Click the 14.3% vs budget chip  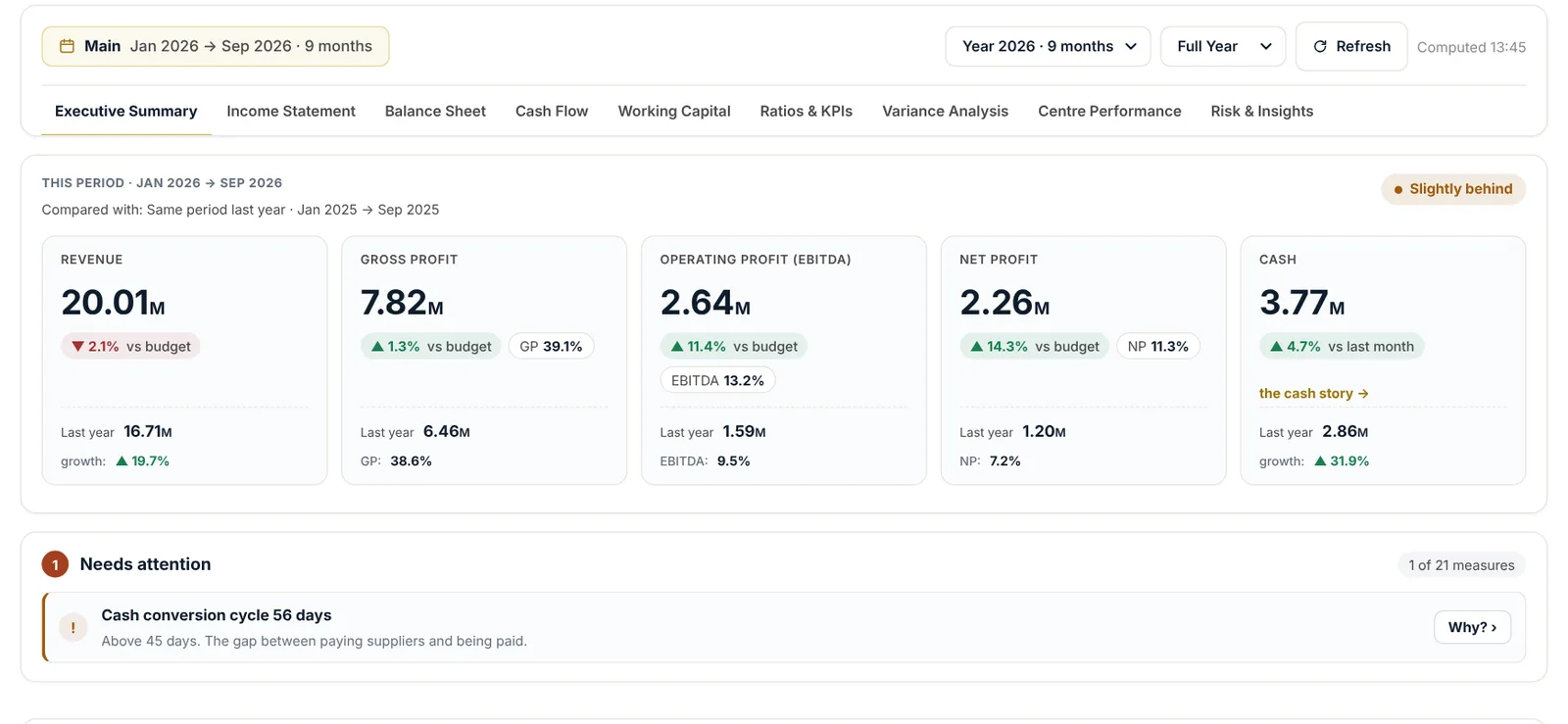tap(1035, 346)
